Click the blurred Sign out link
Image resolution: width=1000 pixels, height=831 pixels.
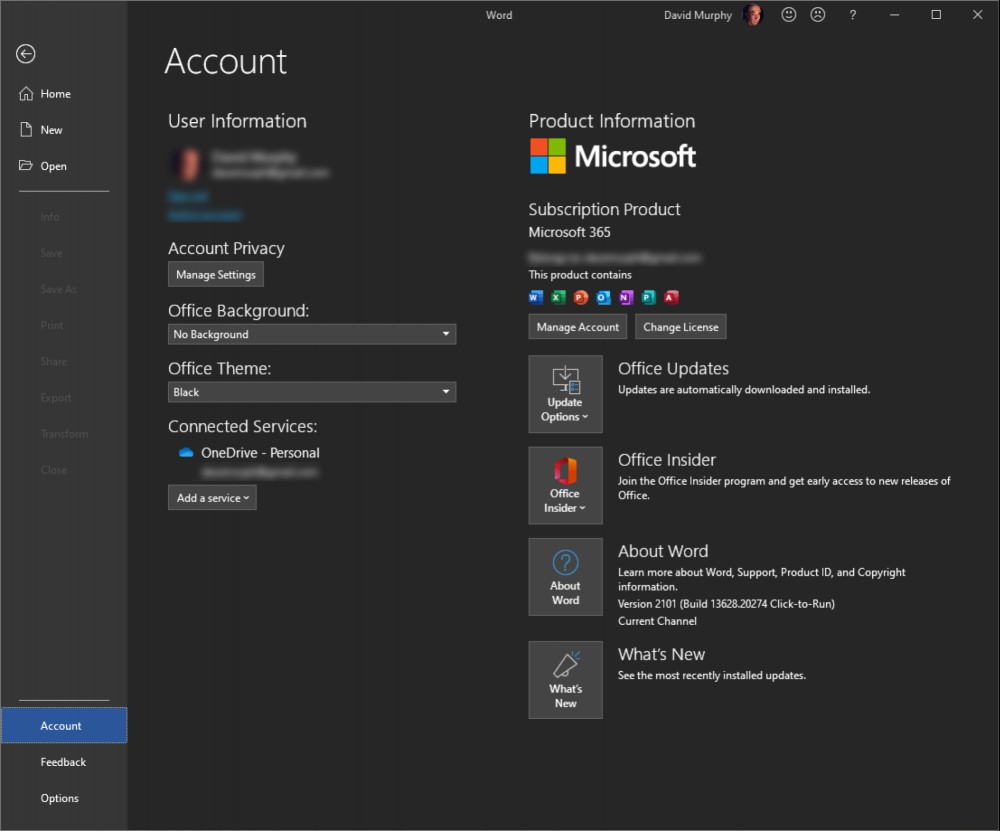188,196
